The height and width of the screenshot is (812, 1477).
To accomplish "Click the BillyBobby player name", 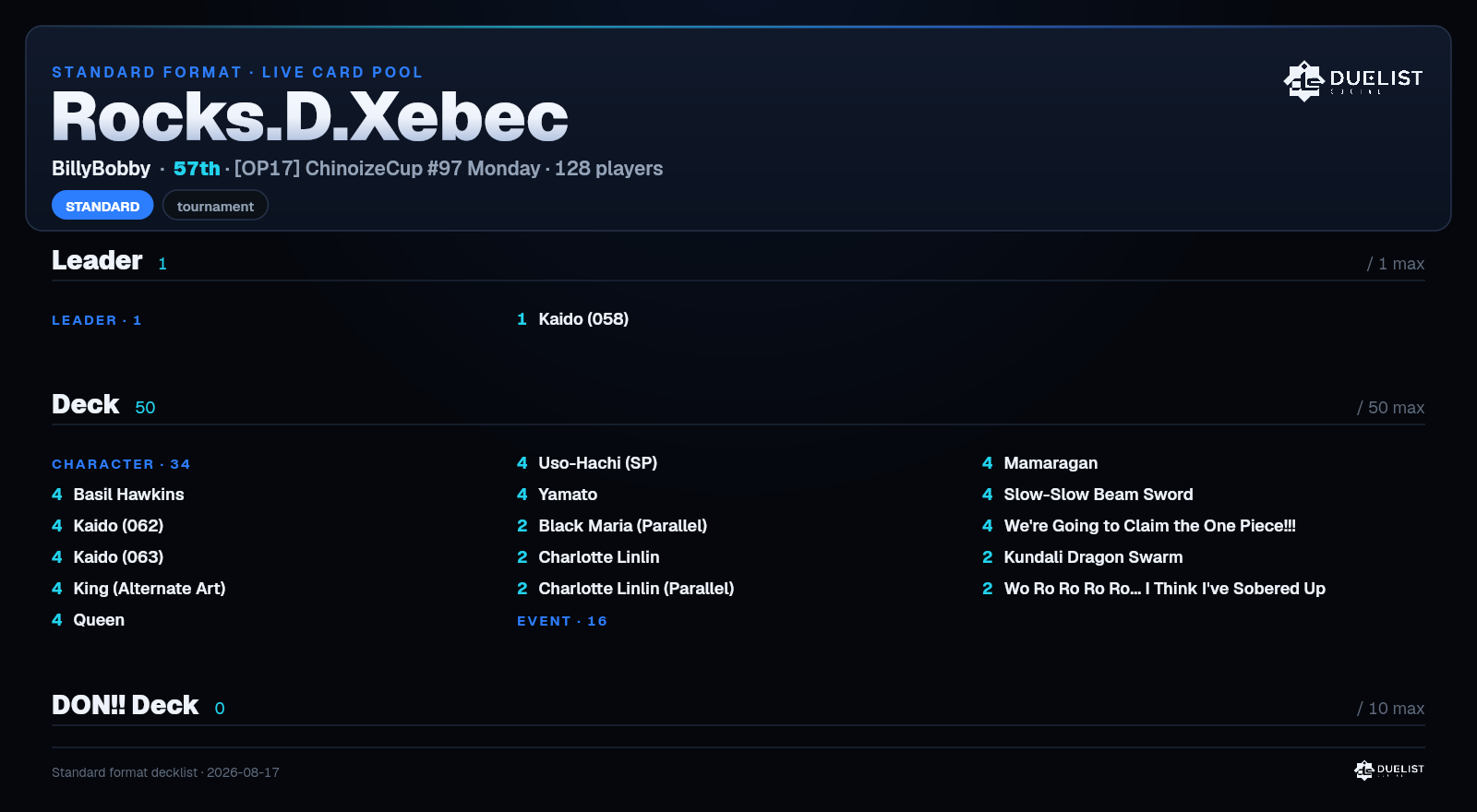I will pos(101,169).
